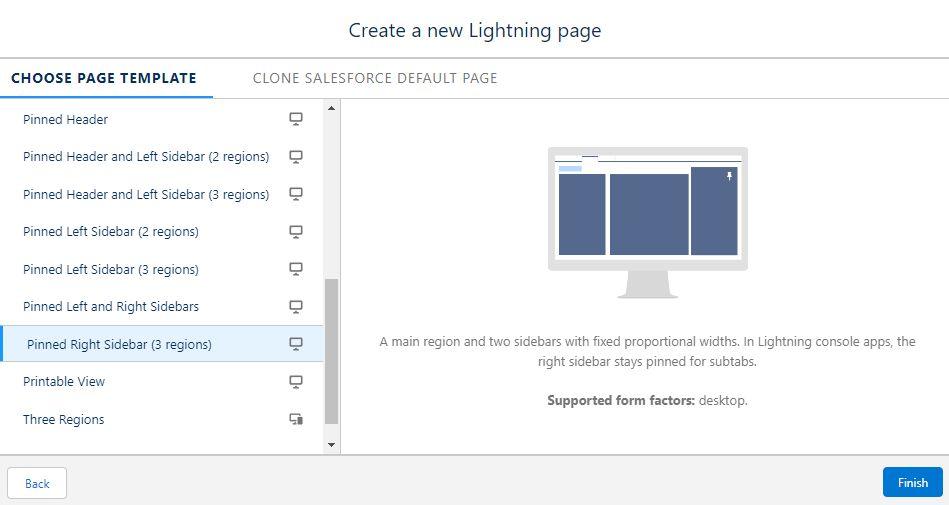Click desktop icon for Pinned Left Sidebar (2 regions)
This screenshot has width=949, height=505.
tap(296, 232)
